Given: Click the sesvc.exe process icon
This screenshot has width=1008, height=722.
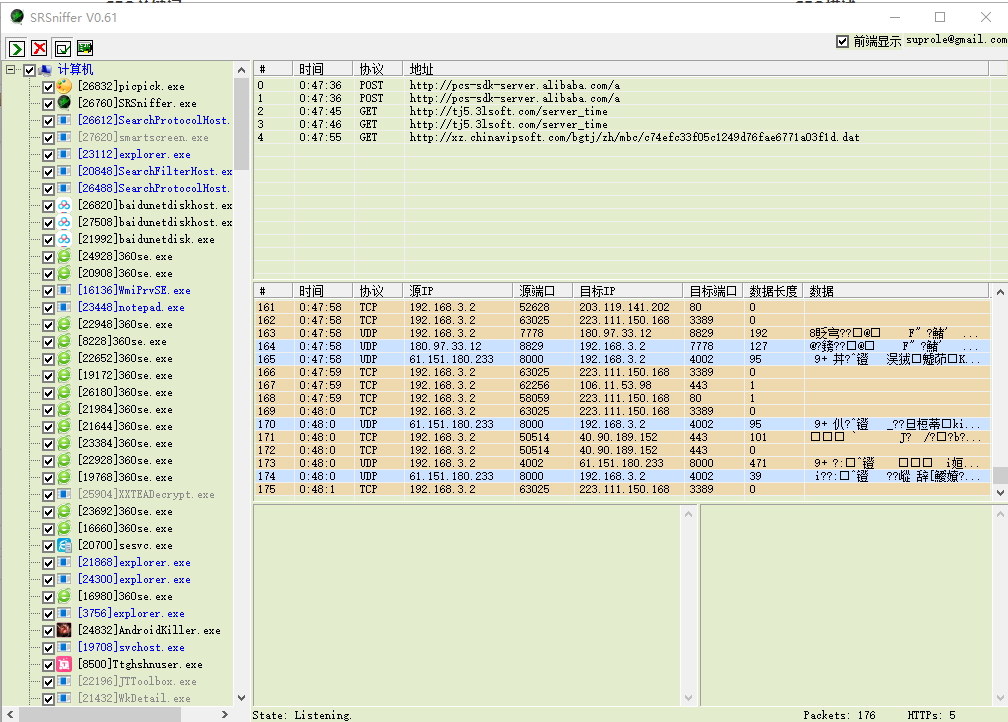Looking at the screenshot, I should pyautogui.click(x=64, y=545).
